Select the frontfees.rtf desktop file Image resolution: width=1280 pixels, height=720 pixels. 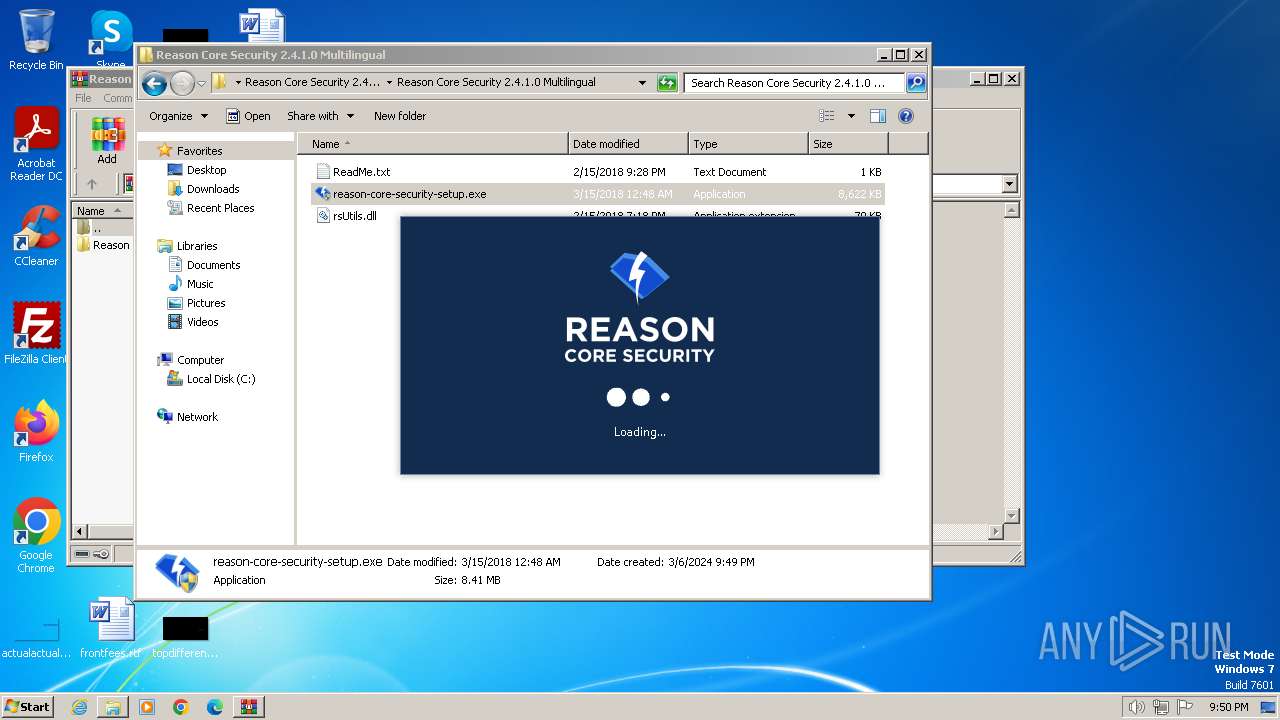pos(110,628)
